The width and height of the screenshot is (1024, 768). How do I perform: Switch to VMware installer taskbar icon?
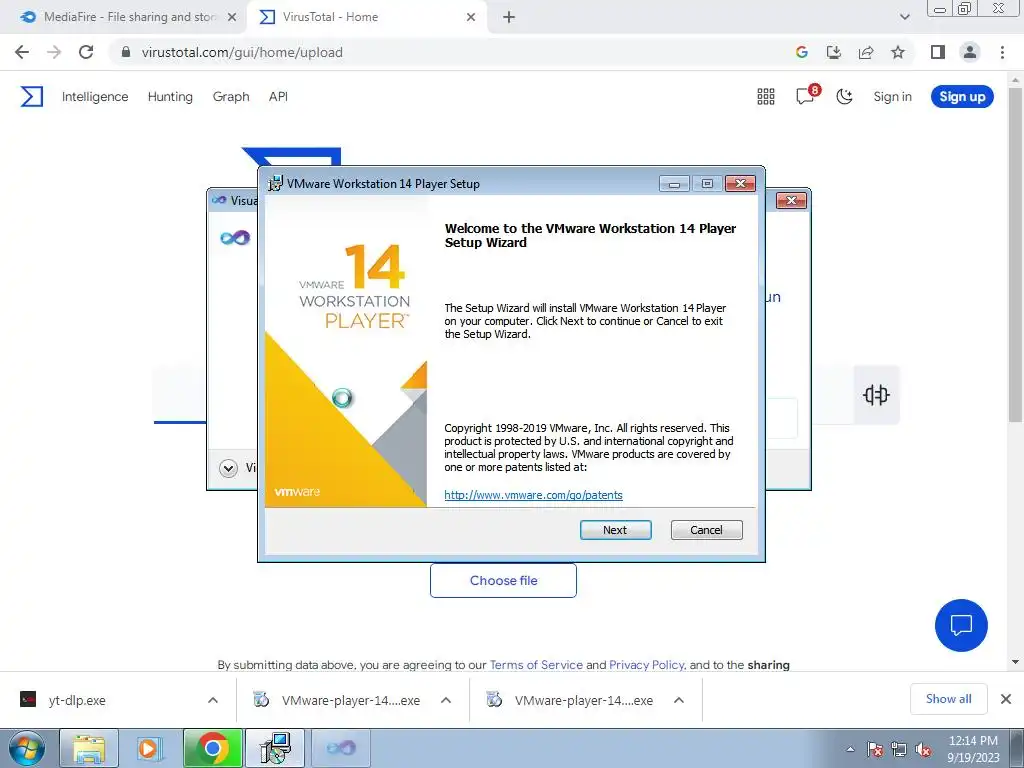[x=275, y=748]
